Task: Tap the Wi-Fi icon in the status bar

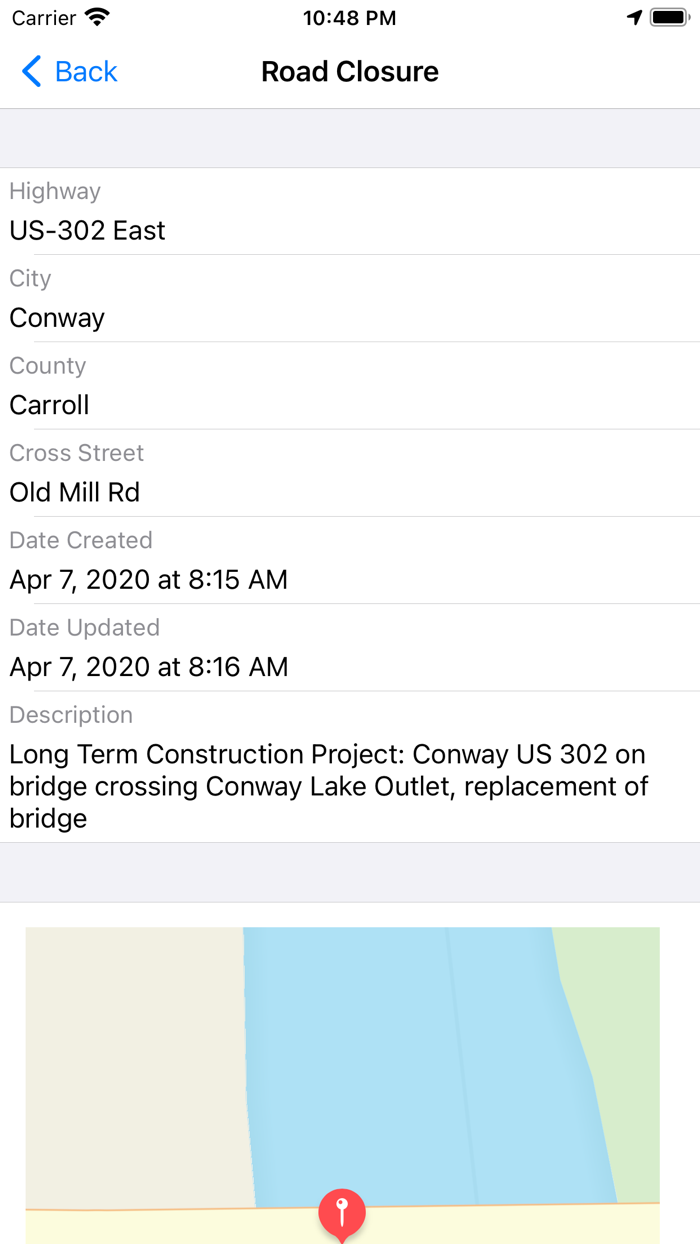Action: [x=95, y=17]
